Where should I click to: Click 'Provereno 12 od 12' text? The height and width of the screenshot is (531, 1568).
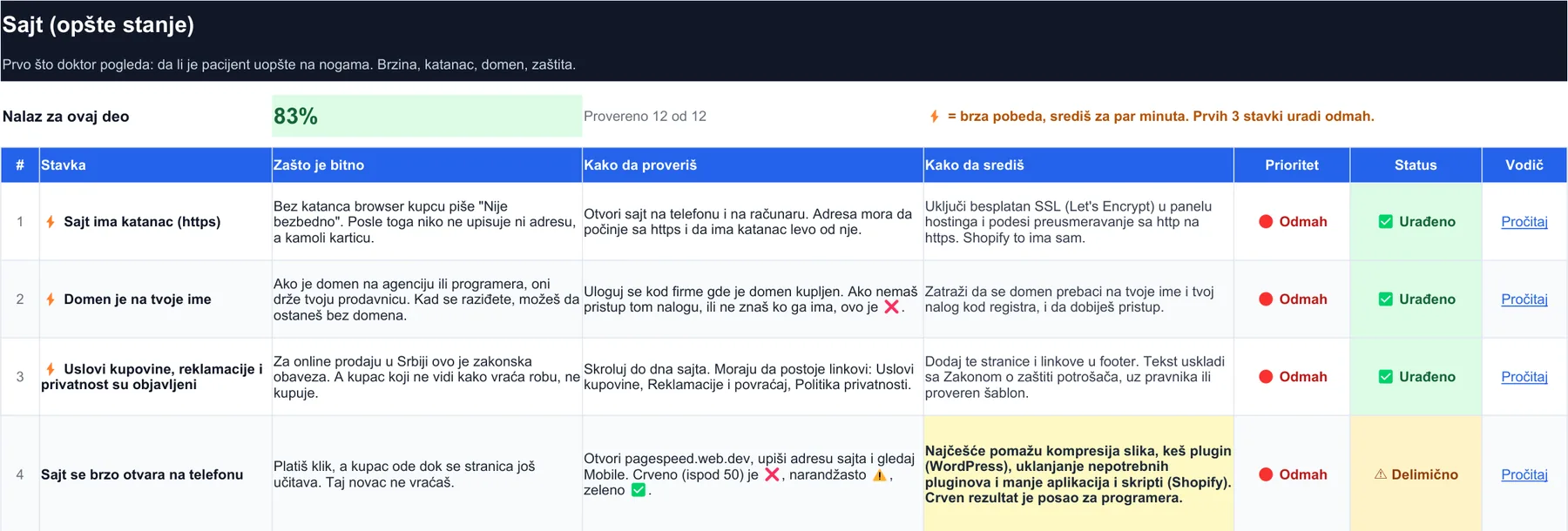[645, 117]
